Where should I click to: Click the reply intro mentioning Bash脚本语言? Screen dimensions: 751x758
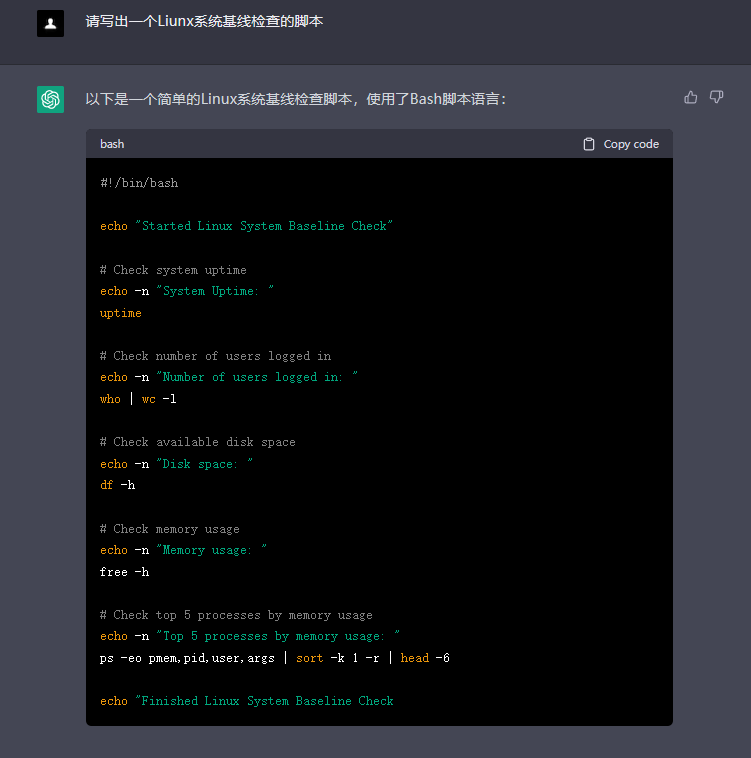296,99
